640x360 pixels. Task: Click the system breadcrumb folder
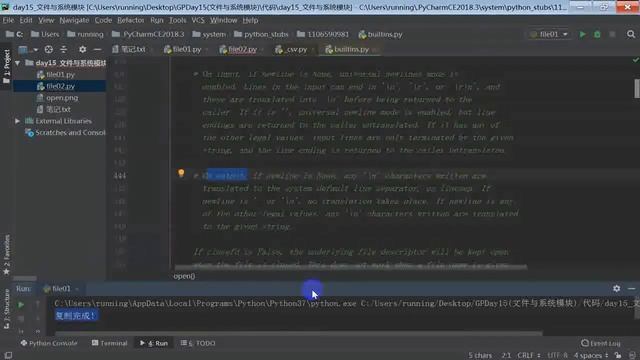click(209, 34)
